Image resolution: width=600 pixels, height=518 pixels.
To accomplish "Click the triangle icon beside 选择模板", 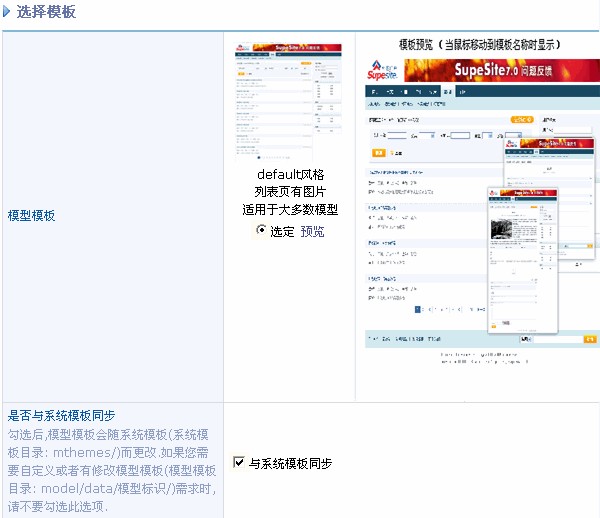I will pyautogui.click(x=7, y=12).
